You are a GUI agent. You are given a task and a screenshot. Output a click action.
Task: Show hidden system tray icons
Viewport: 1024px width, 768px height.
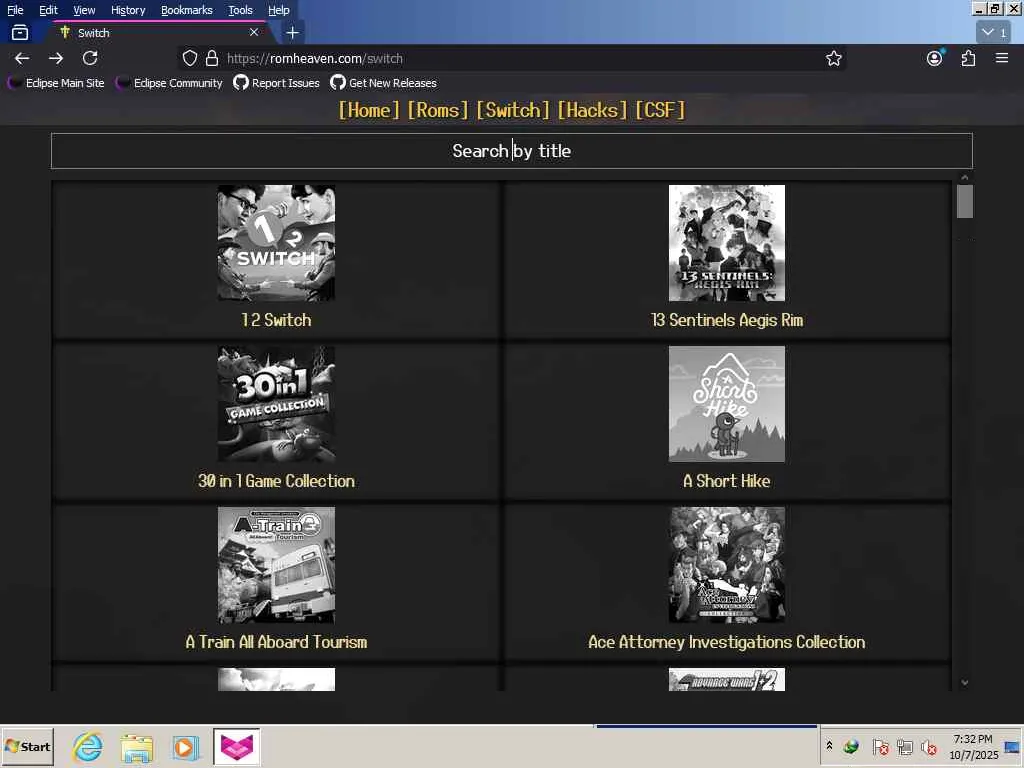[829, 746]
